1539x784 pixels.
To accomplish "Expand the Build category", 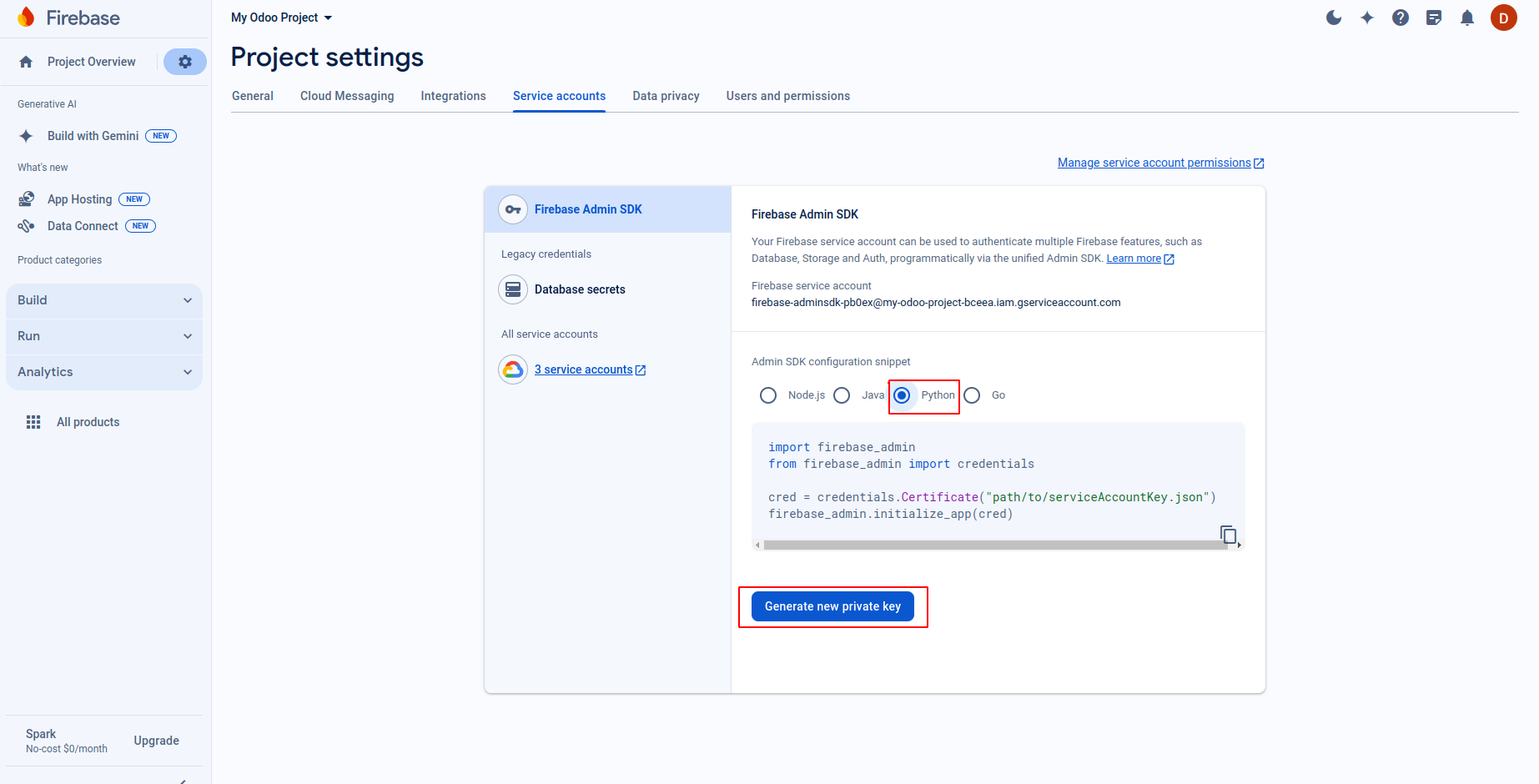I will [104, 300].
